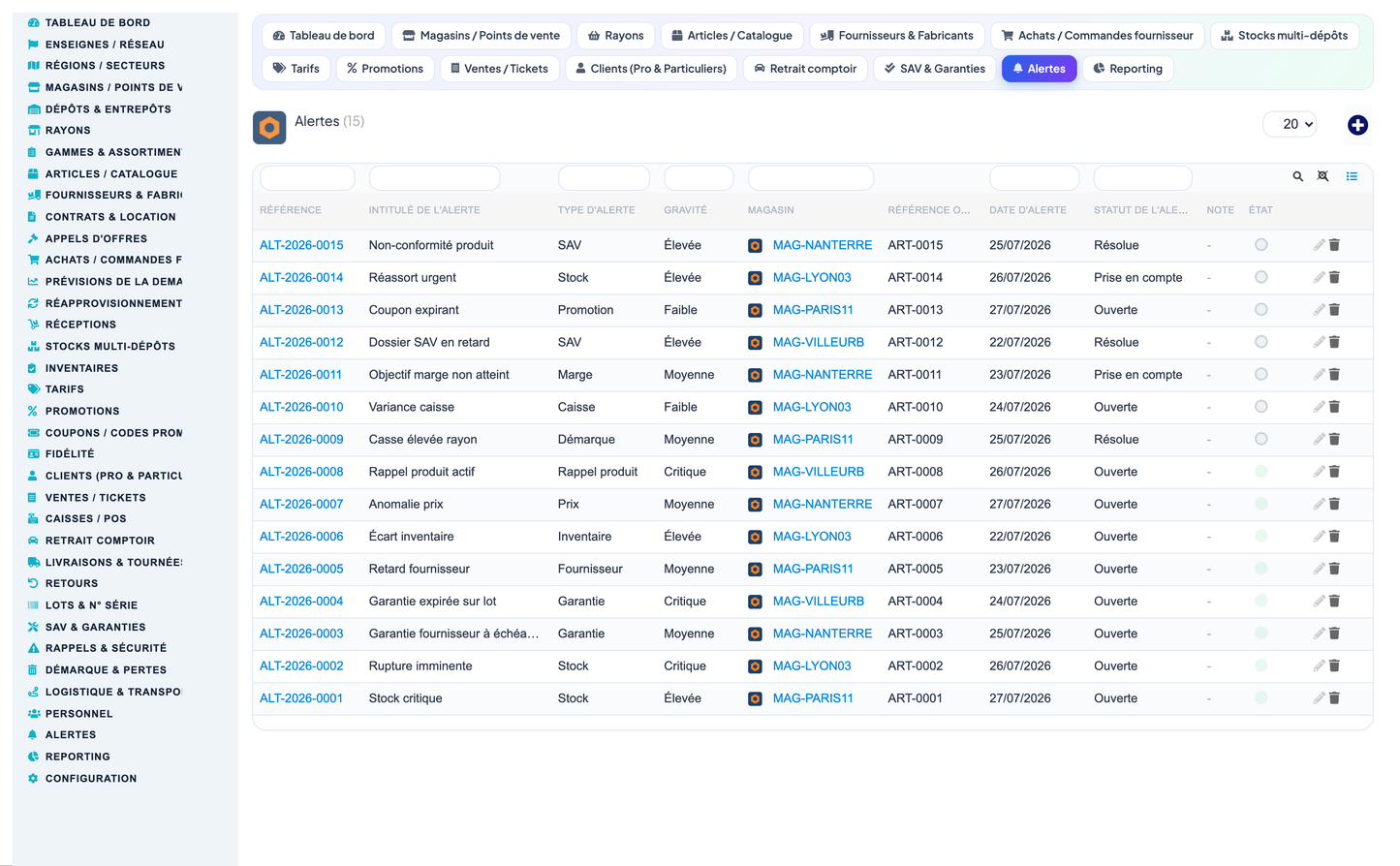Open the column list view icon
The height and width of the screenshot is (866, 1400).
tap(1352, 176)
